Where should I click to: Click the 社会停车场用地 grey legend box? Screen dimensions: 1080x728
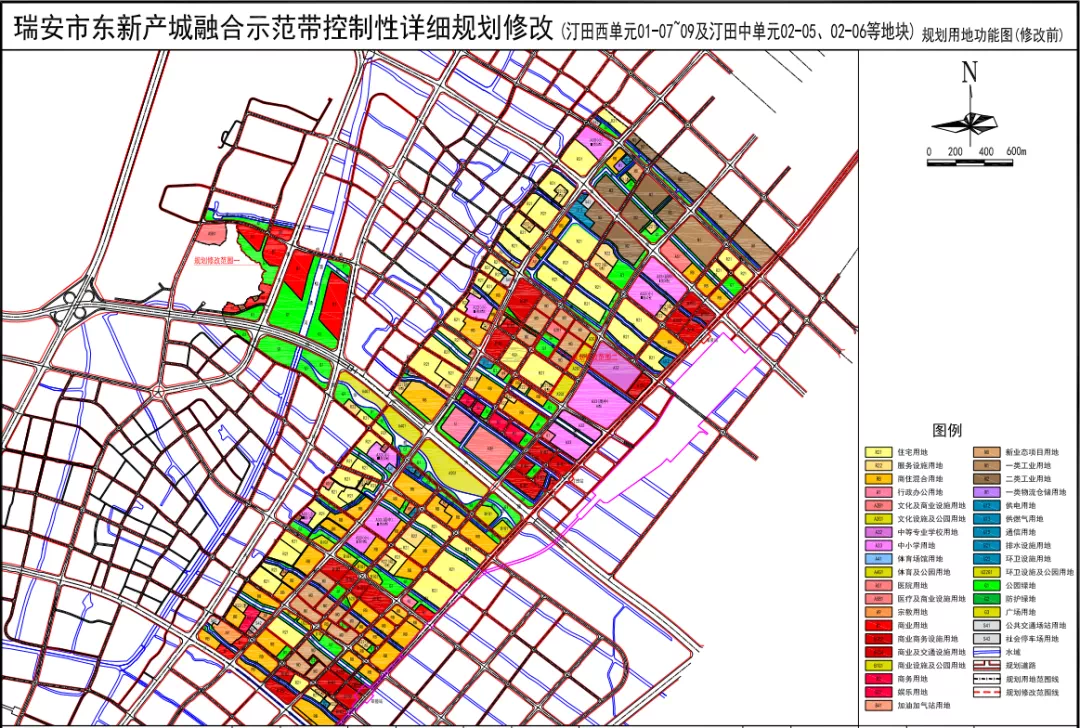[x=986, y=637]
